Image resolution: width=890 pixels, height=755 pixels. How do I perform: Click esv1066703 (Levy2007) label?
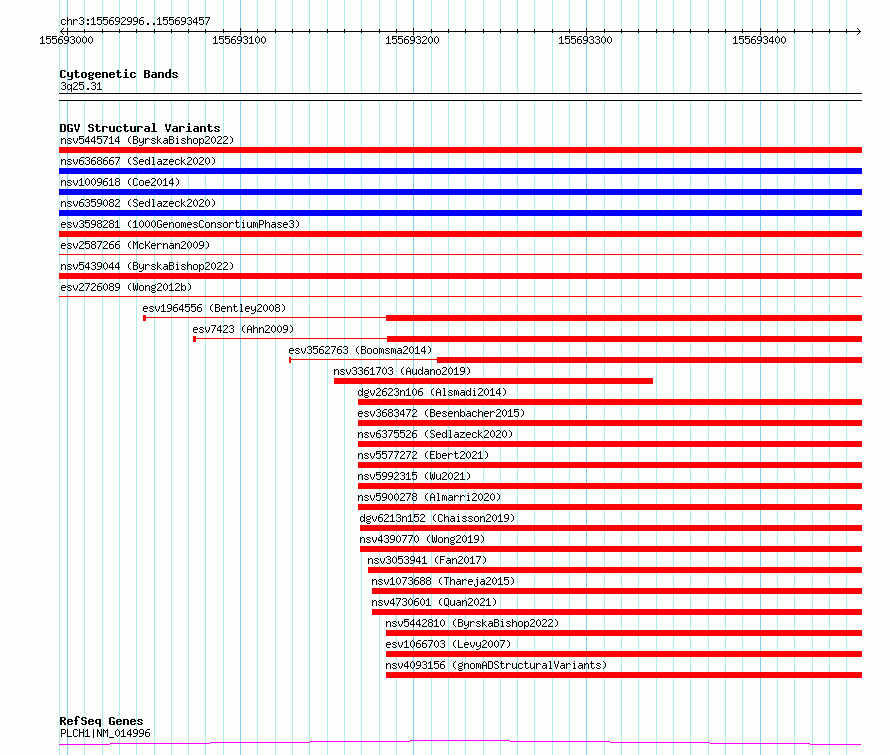pos(448,644)
